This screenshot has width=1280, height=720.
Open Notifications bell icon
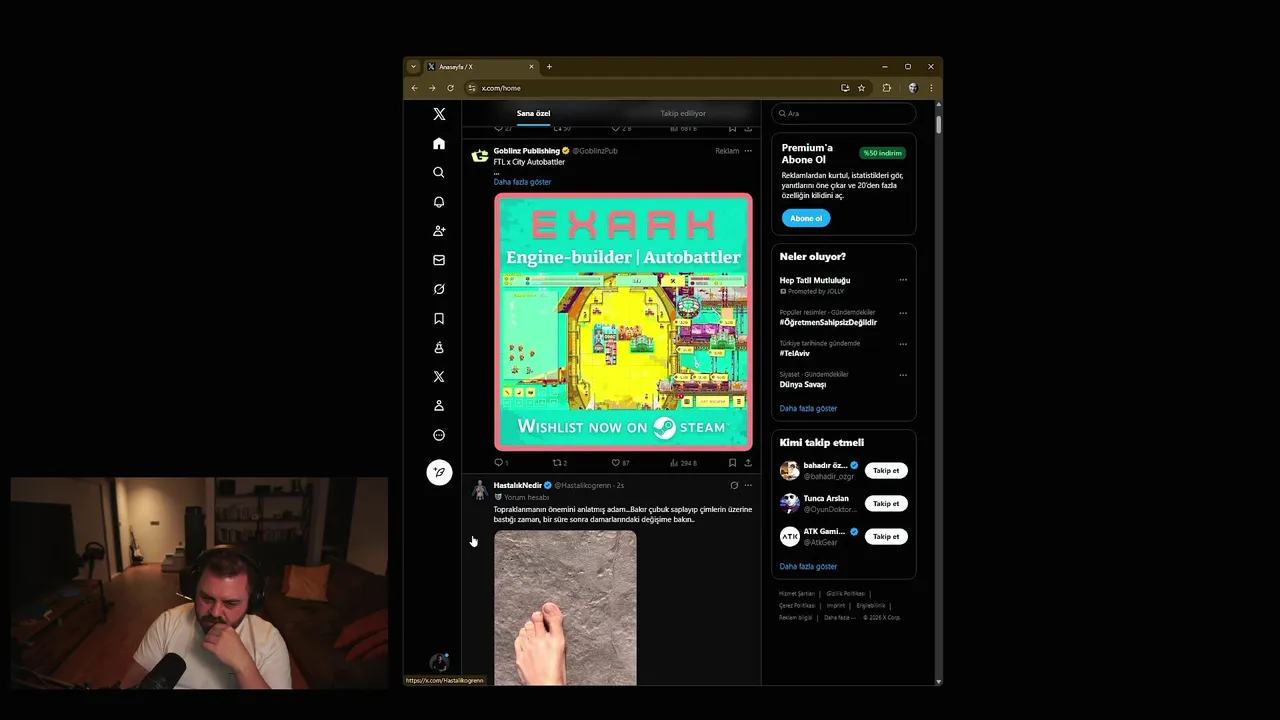[x=439, y=202]
